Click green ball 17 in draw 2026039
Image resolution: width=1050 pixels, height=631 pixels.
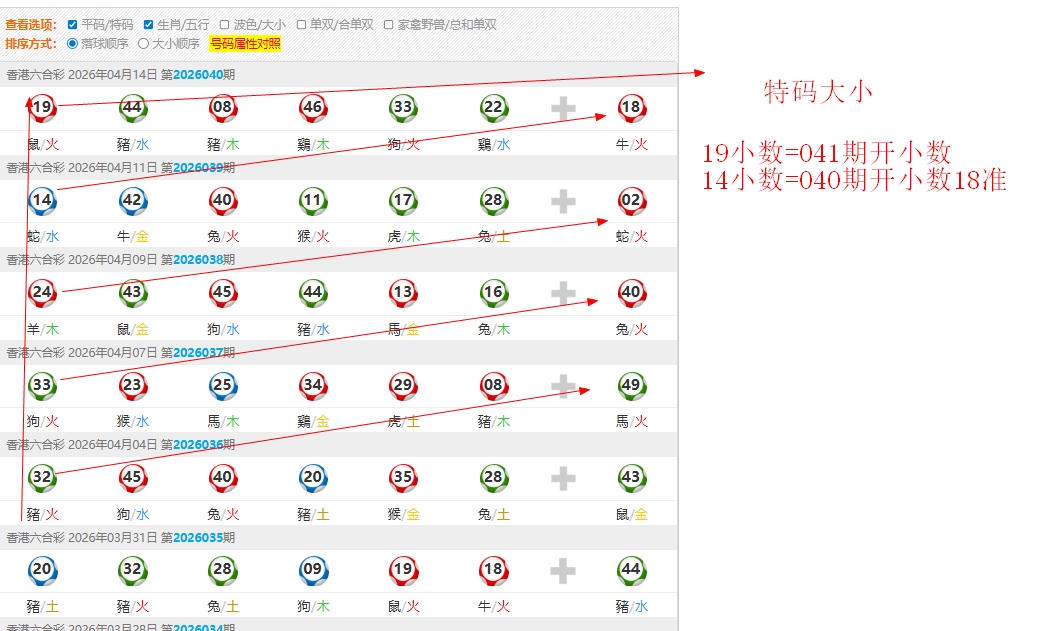402,200
